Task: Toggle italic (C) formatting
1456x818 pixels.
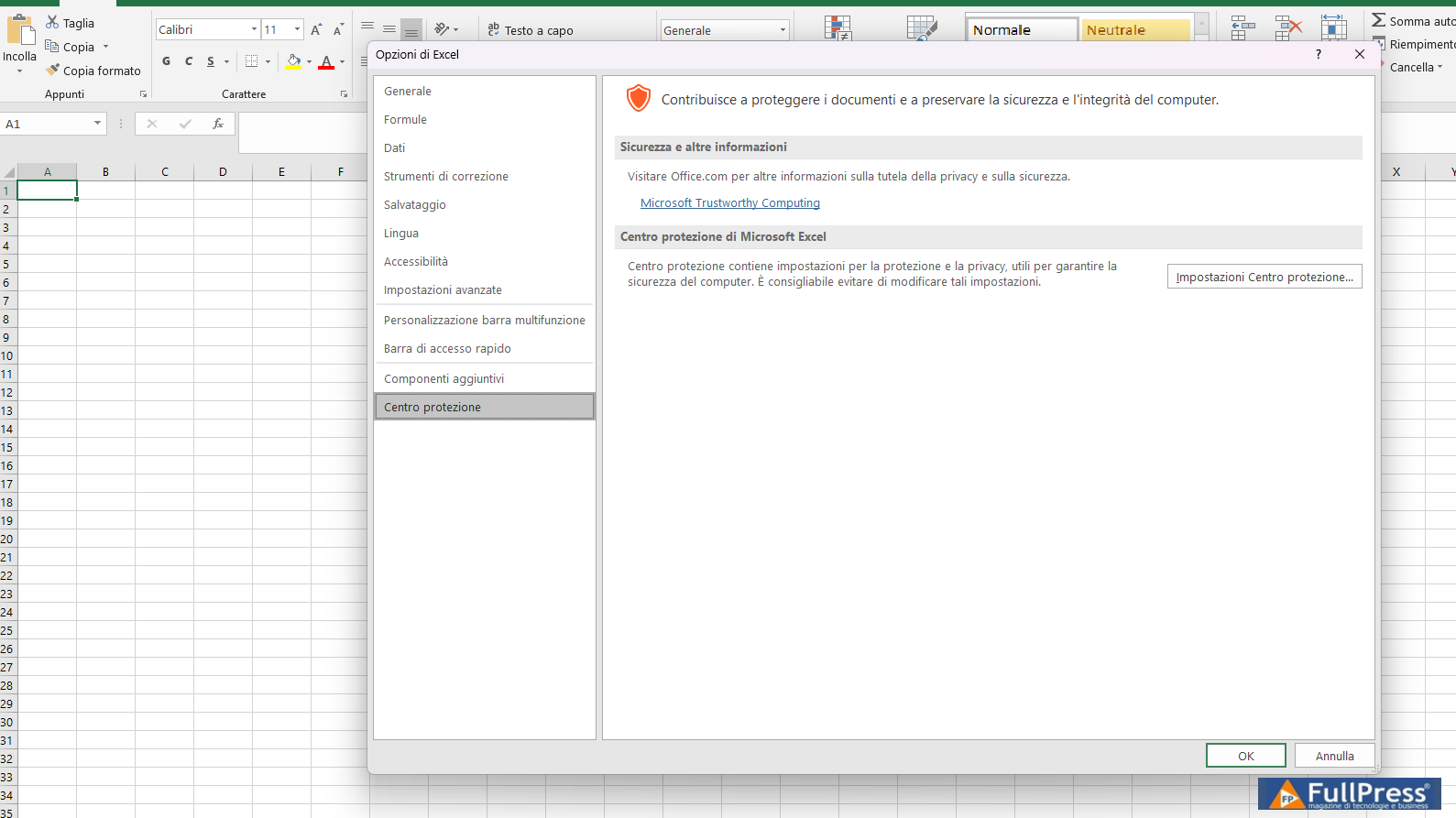Action: click(x=189, y=61)
